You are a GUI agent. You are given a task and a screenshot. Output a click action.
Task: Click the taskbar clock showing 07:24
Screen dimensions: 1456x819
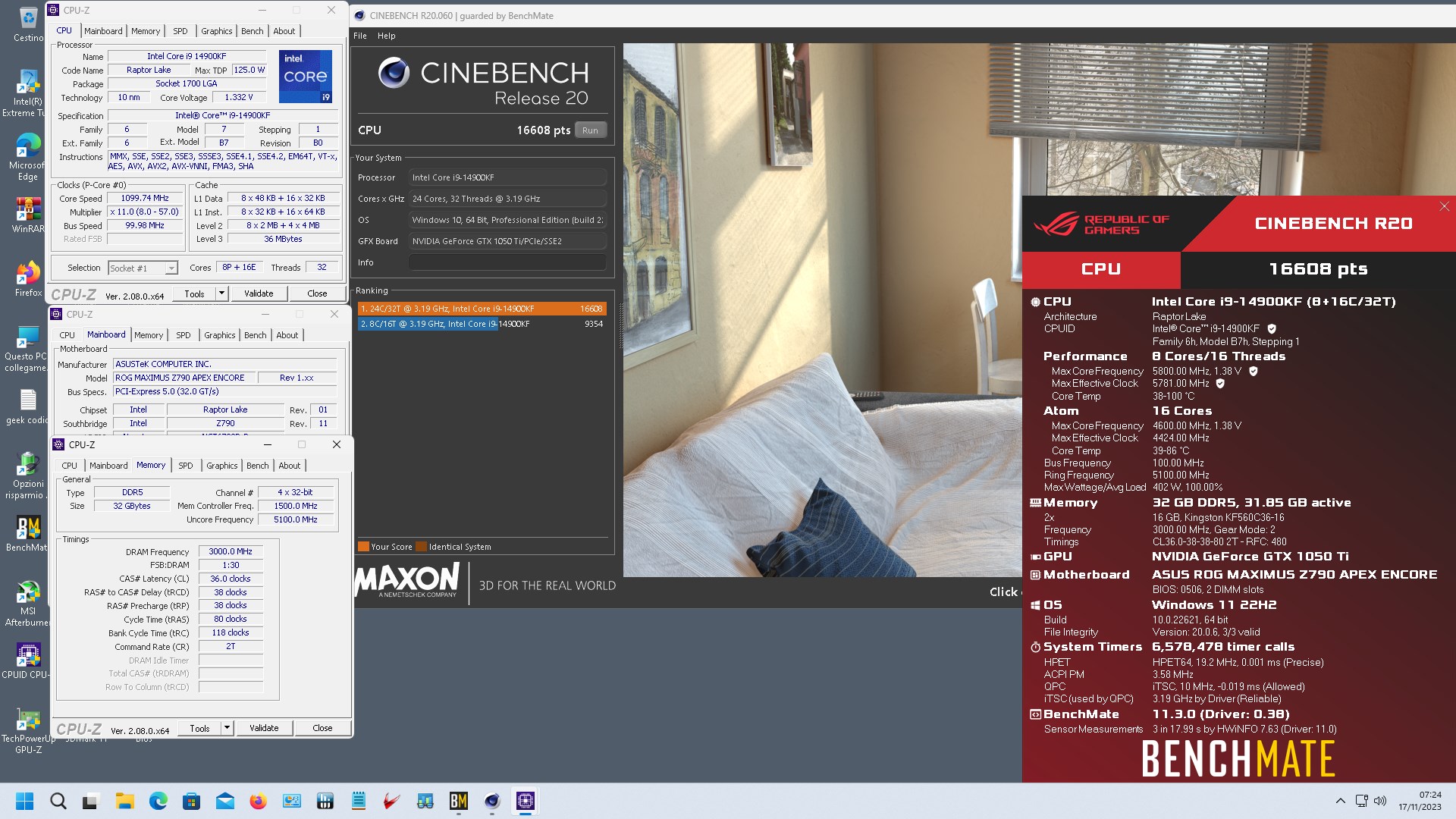click(x=1420, y=801)
